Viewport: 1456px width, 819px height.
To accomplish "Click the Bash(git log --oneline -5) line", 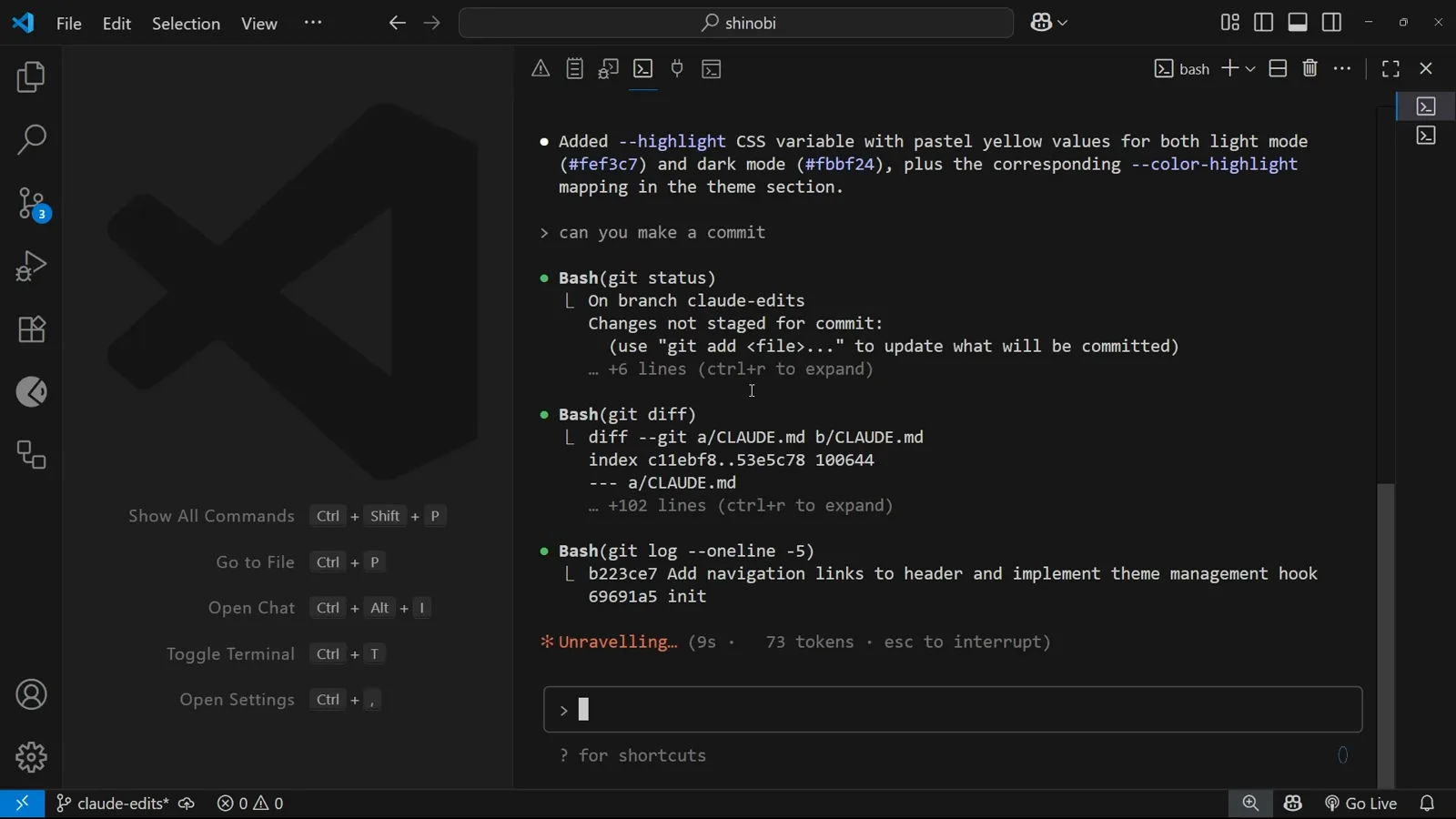I will (x=686, y=551).
